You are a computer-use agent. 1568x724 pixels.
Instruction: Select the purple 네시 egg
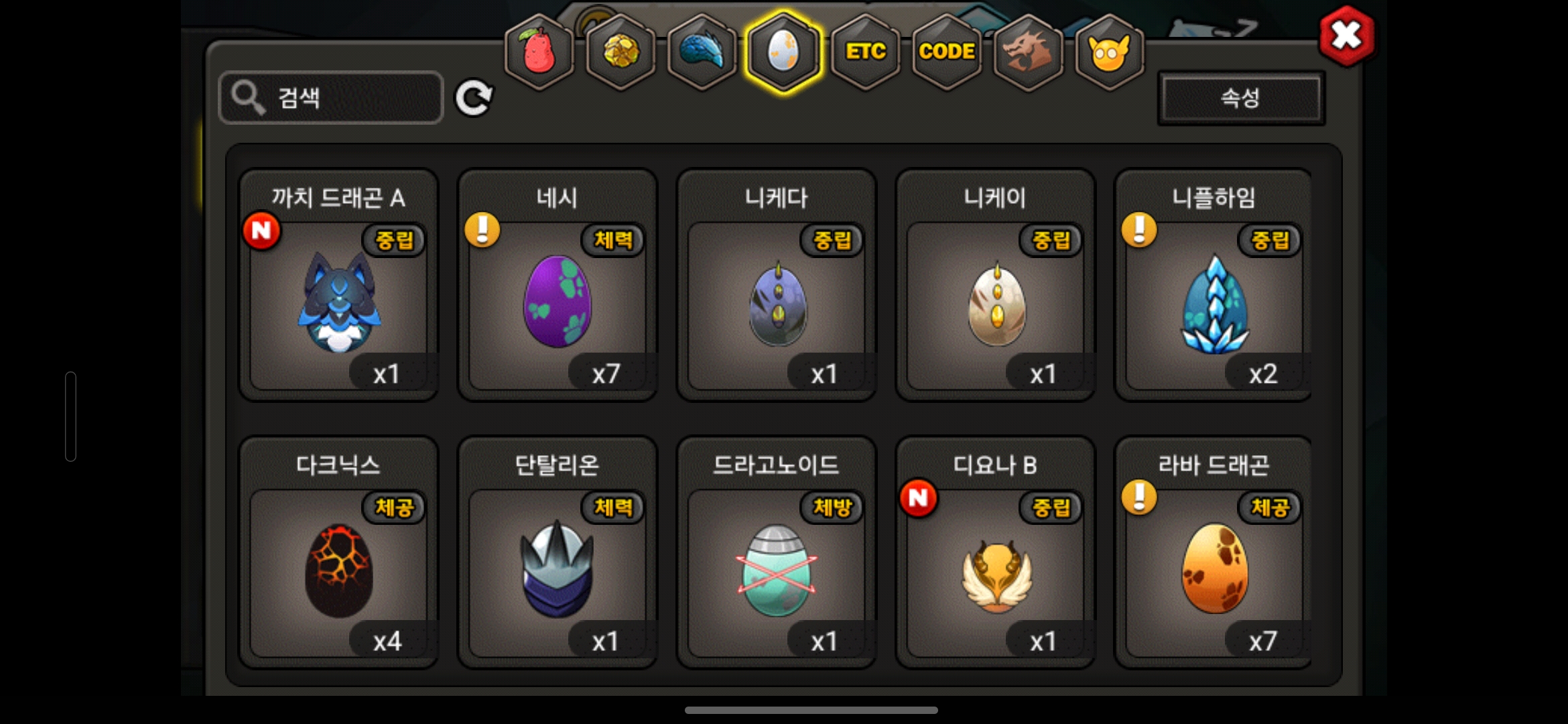point(558,285)
